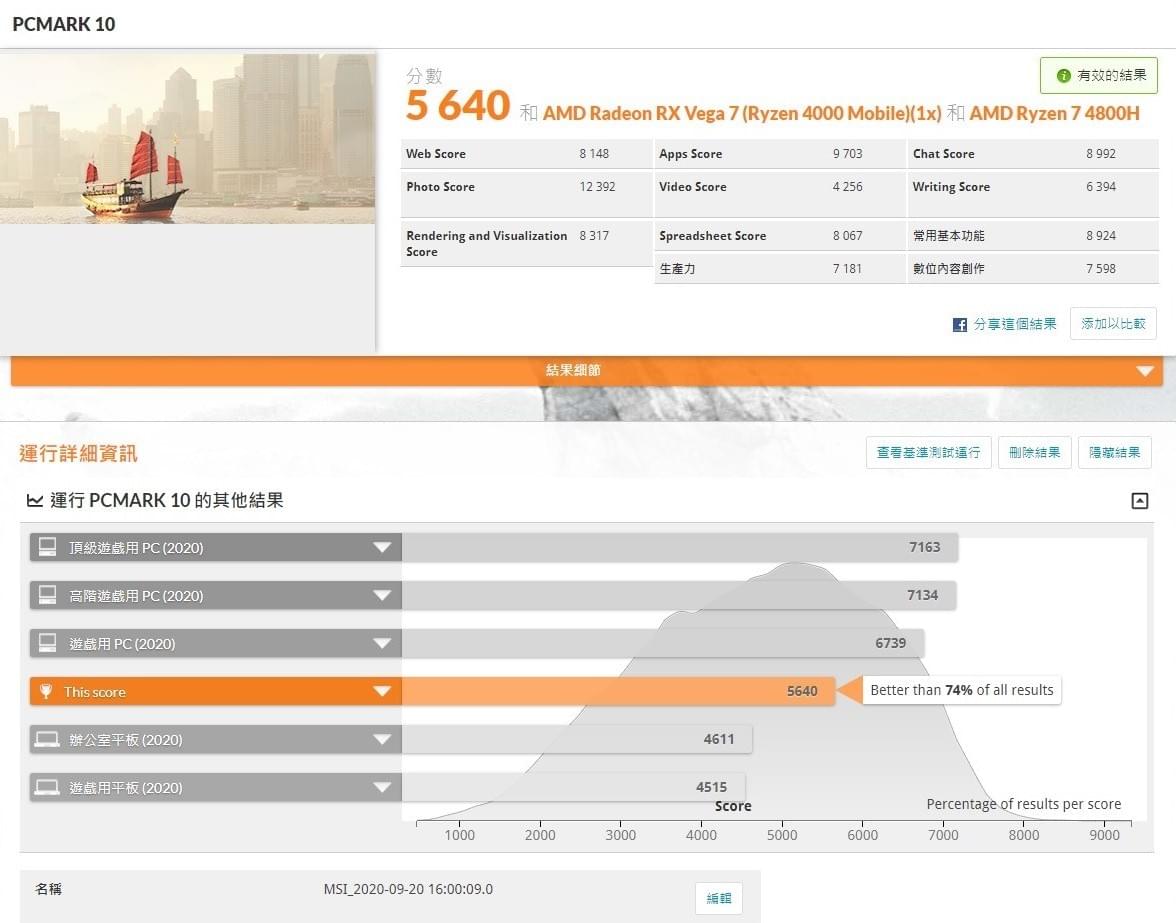Click the 常用基本功能 value 8 924
1176x923 pixels.
click(1101, 235)
